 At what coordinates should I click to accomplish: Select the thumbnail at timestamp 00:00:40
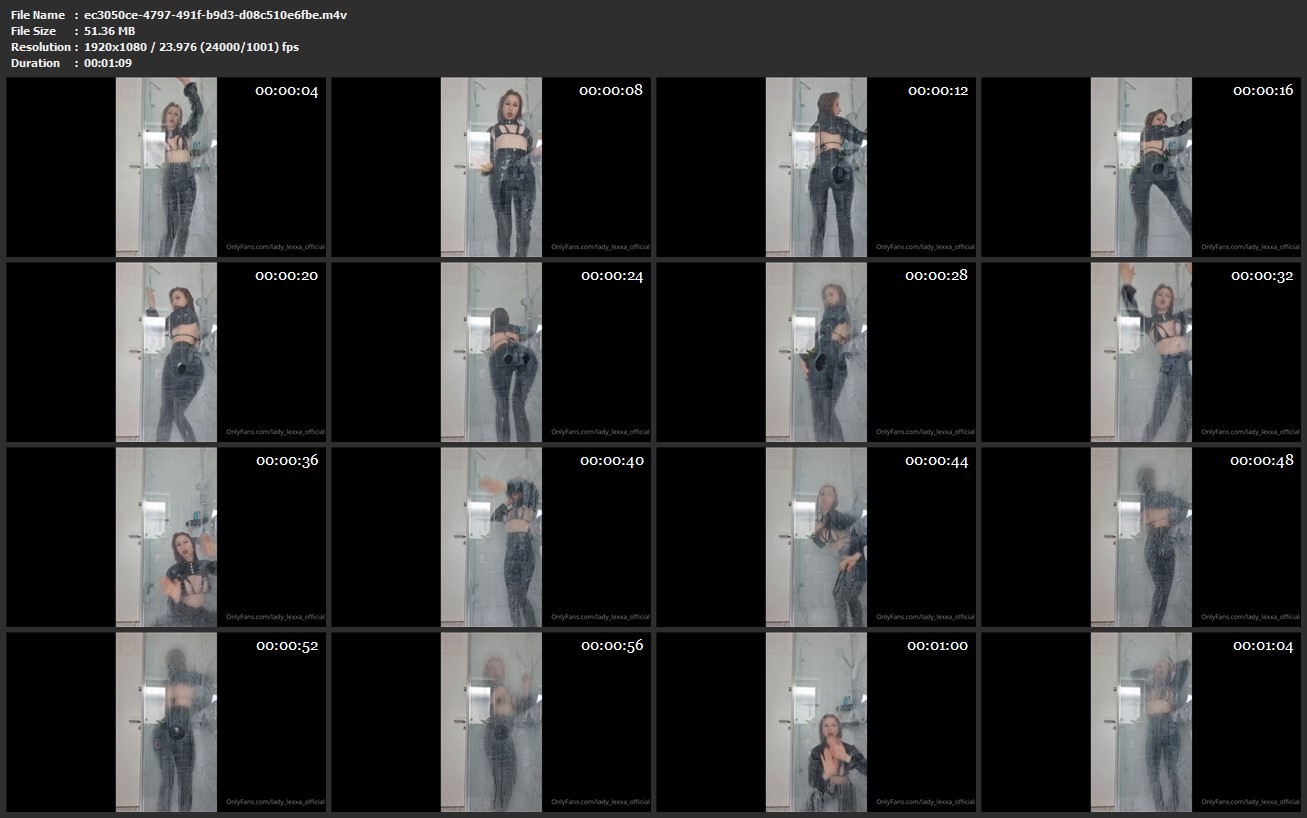(x=491, y=537)
